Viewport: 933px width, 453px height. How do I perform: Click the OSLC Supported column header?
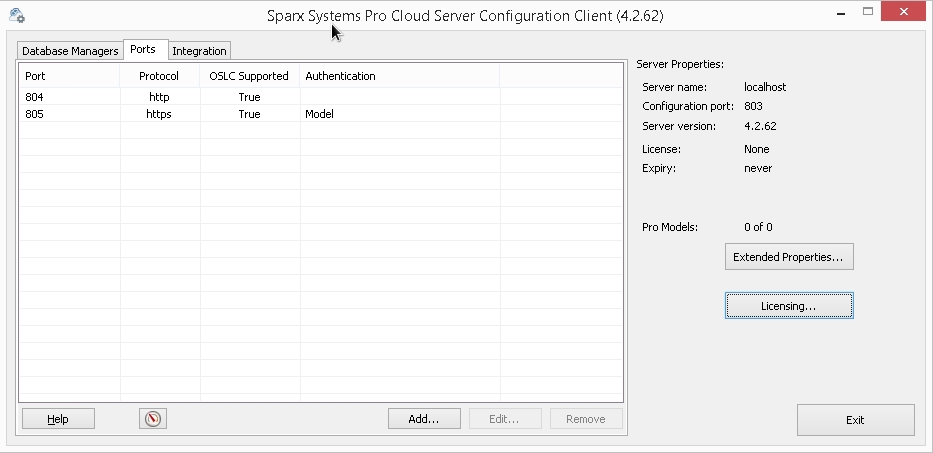[249, 76]
